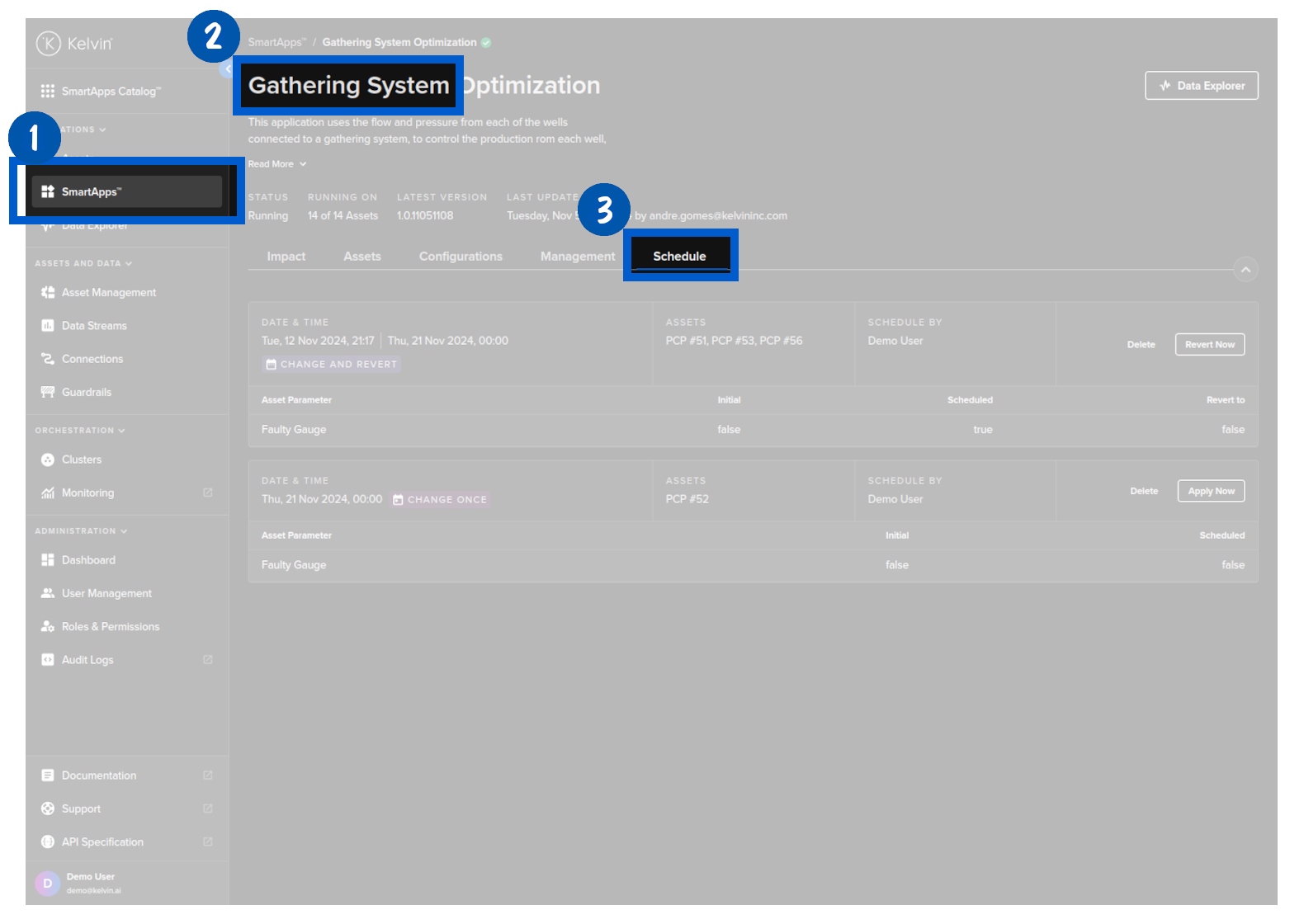Collapse the Orchestration section
Screen dimensions: 1304x924
[x=122, y=431]
